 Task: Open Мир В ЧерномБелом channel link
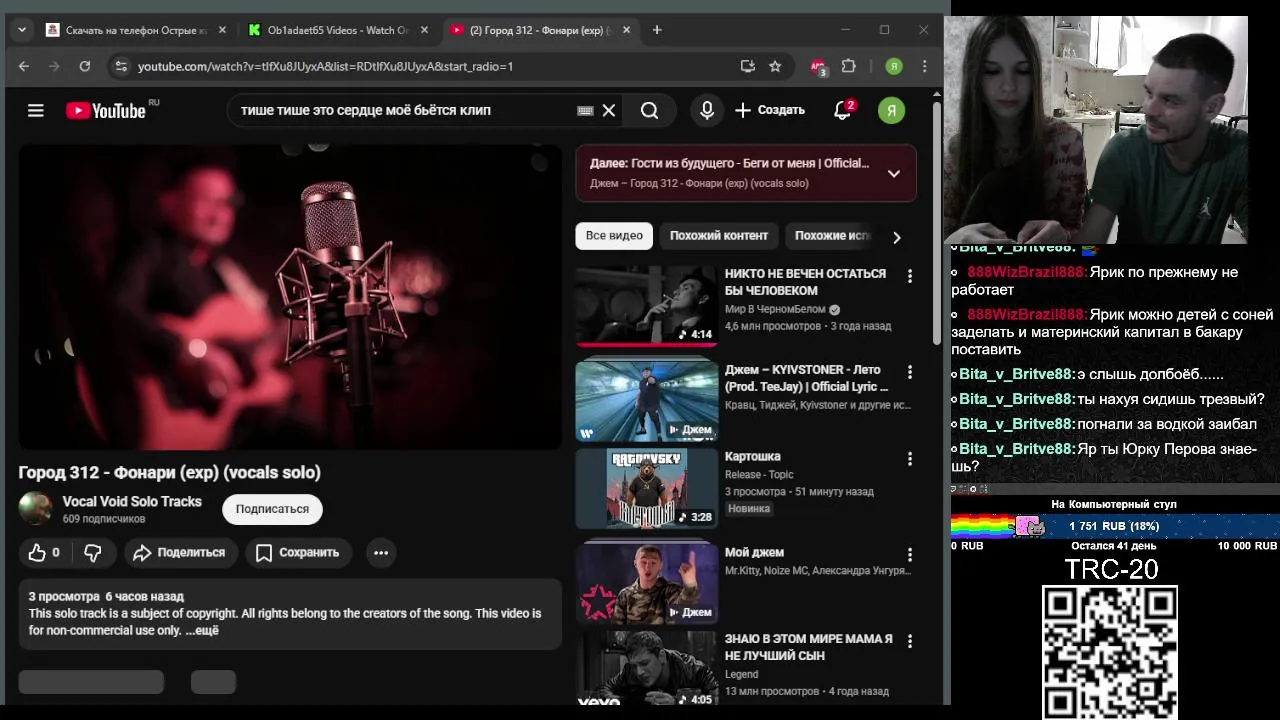(x=775, y=309)
